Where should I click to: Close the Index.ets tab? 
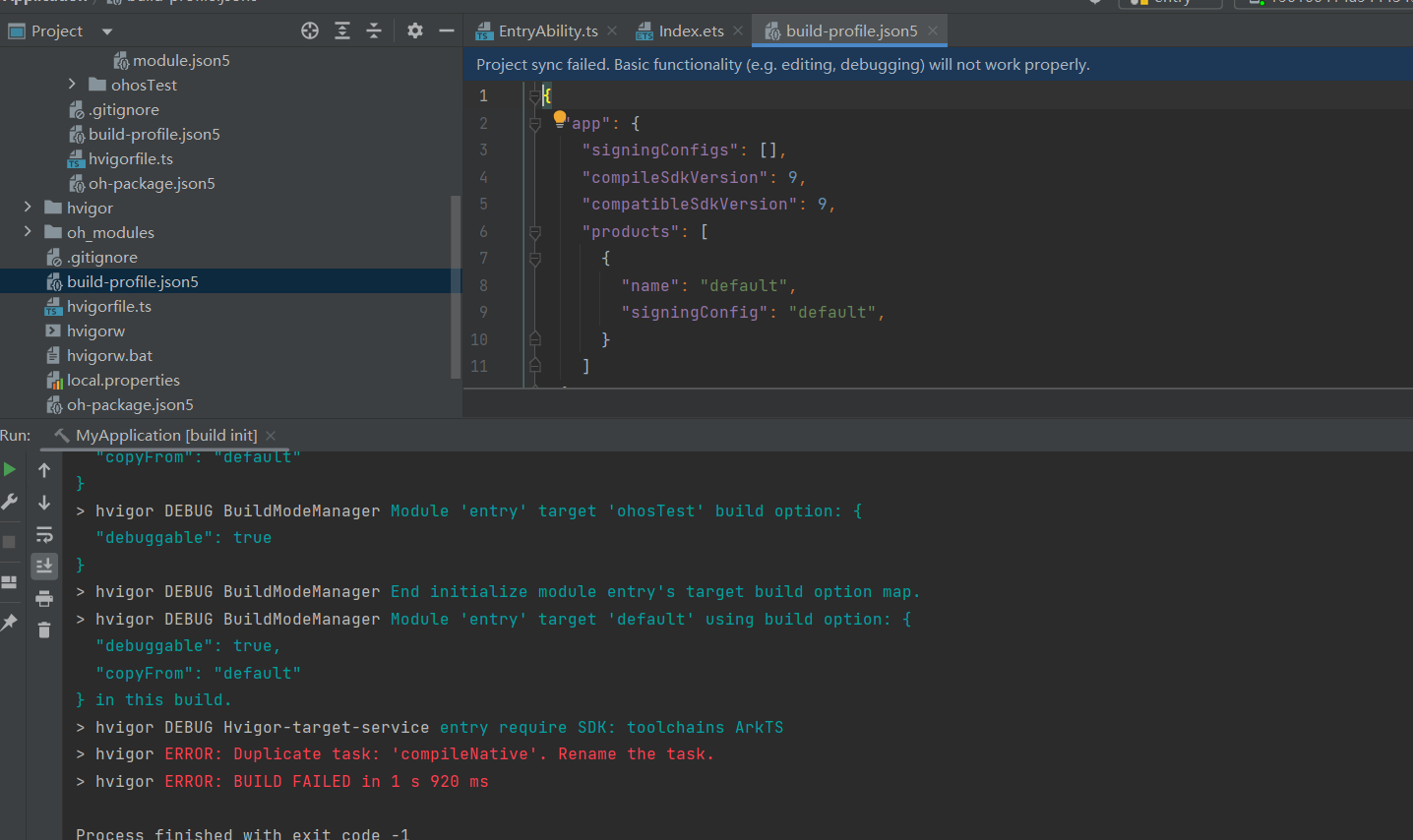[738, 30]
